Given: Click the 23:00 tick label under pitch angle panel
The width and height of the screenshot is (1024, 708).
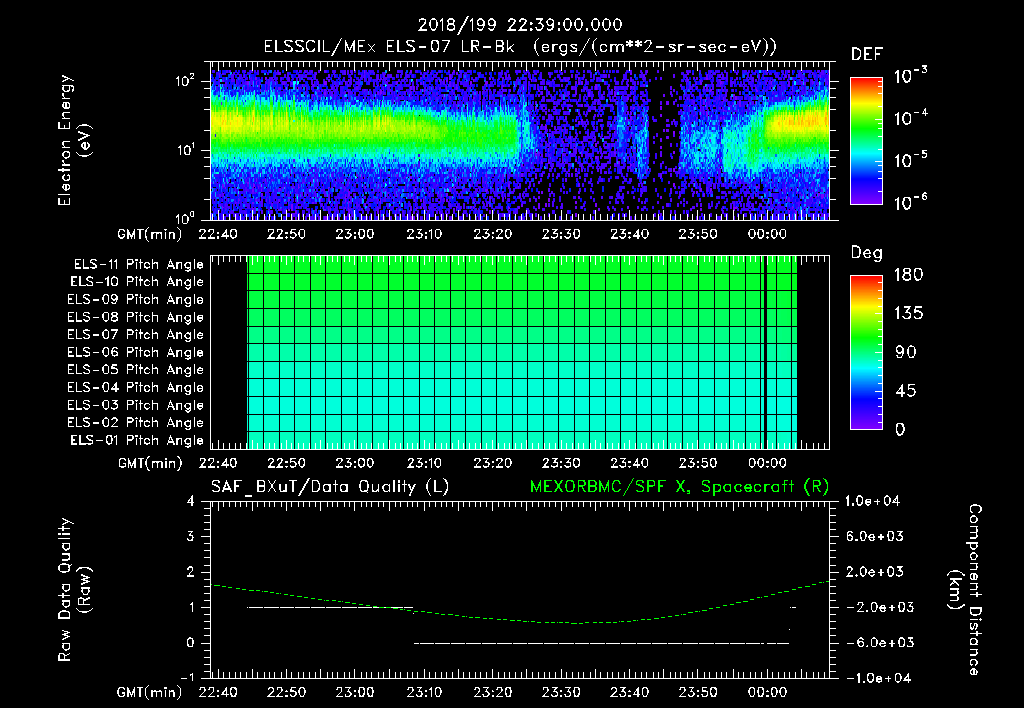Looking at the screenshot, I should click(355, 463).
